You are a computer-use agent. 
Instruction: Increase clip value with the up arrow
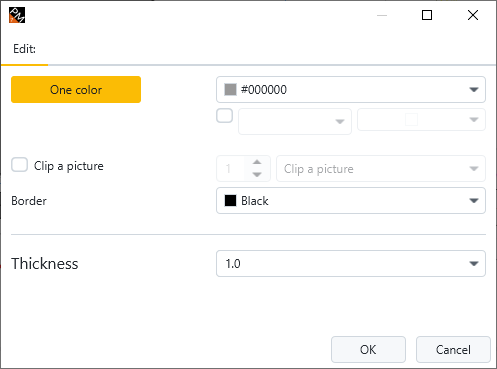click(x=257, y=162)
